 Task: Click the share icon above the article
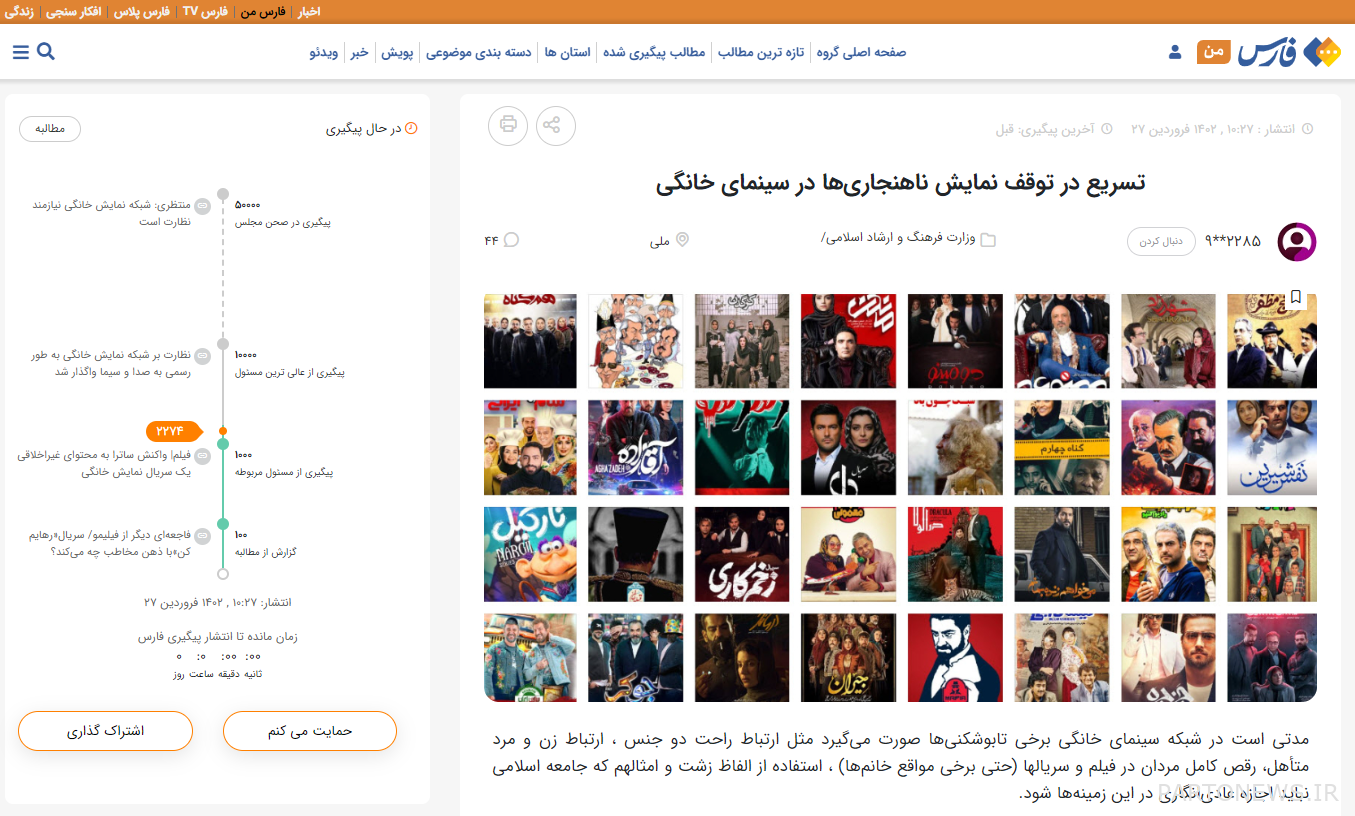click(x=549, y=125)
